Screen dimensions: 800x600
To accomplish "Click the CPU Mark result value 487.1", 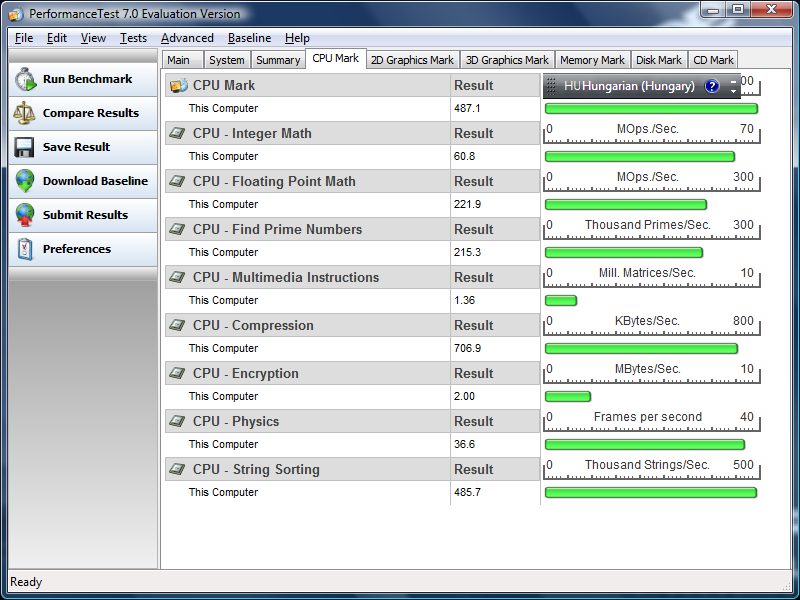I will (x=467, y=109).
